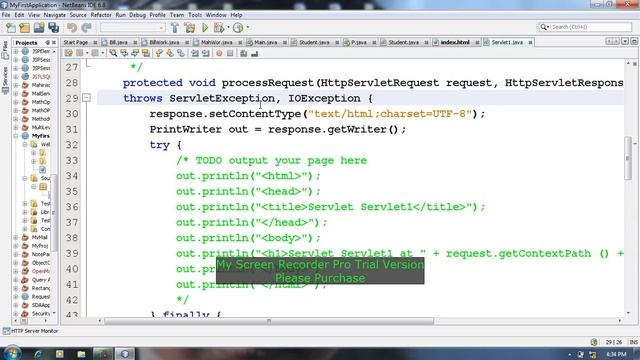
Task: Click the Build Main Project hammer icon
Action: 175,28
